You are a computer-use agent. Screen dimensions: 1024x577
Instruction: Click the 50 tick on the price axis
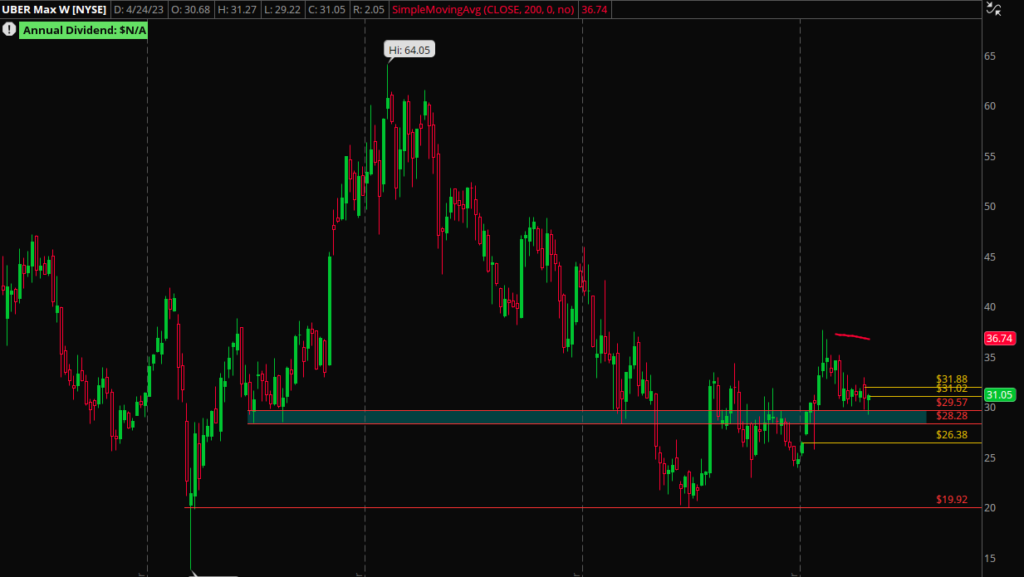tap(989, 207)
